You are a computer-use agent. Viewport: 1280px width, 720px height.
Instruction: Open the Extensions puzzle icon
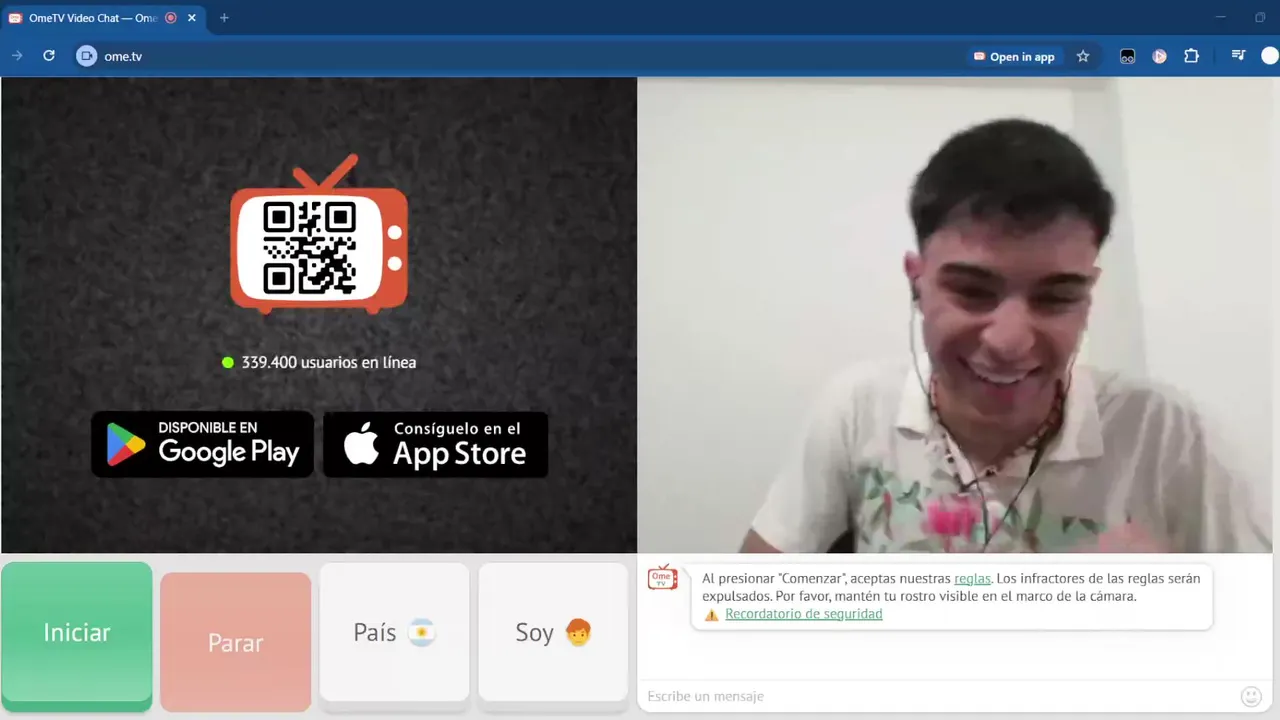[x=1191, y=56]
